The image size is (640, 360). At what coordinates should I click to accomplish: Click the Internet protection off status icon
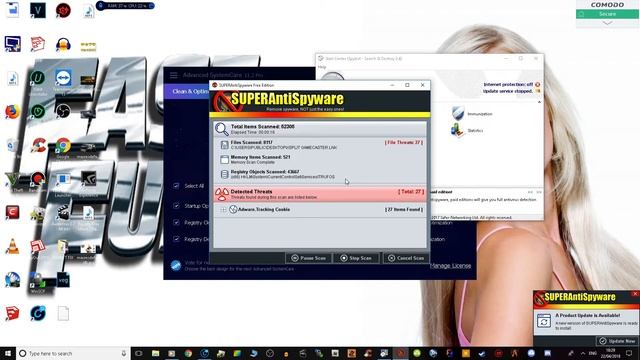pyautogui.click(x=538, y=84)
